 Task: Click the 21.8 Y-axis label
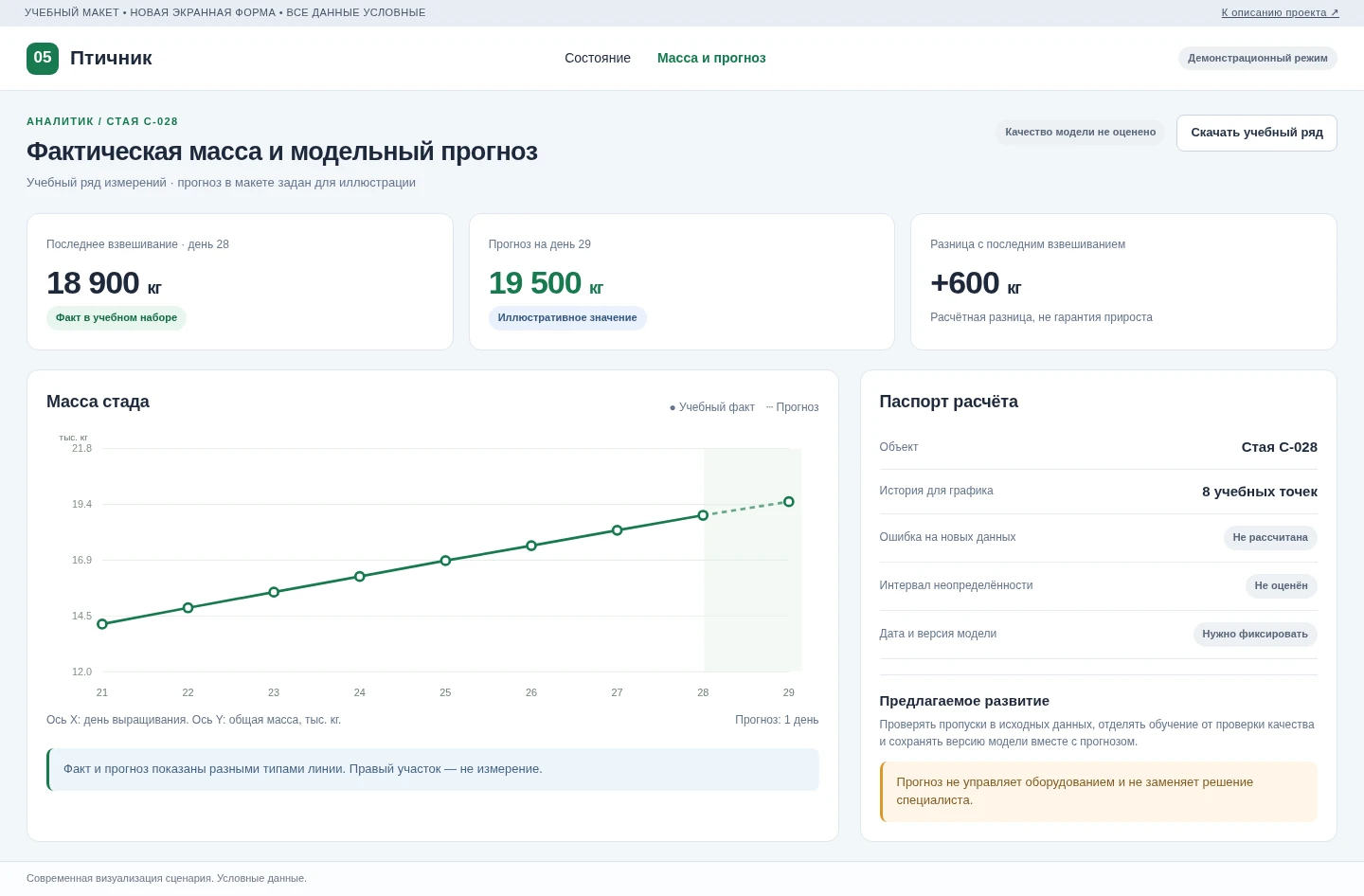(82, 448)
